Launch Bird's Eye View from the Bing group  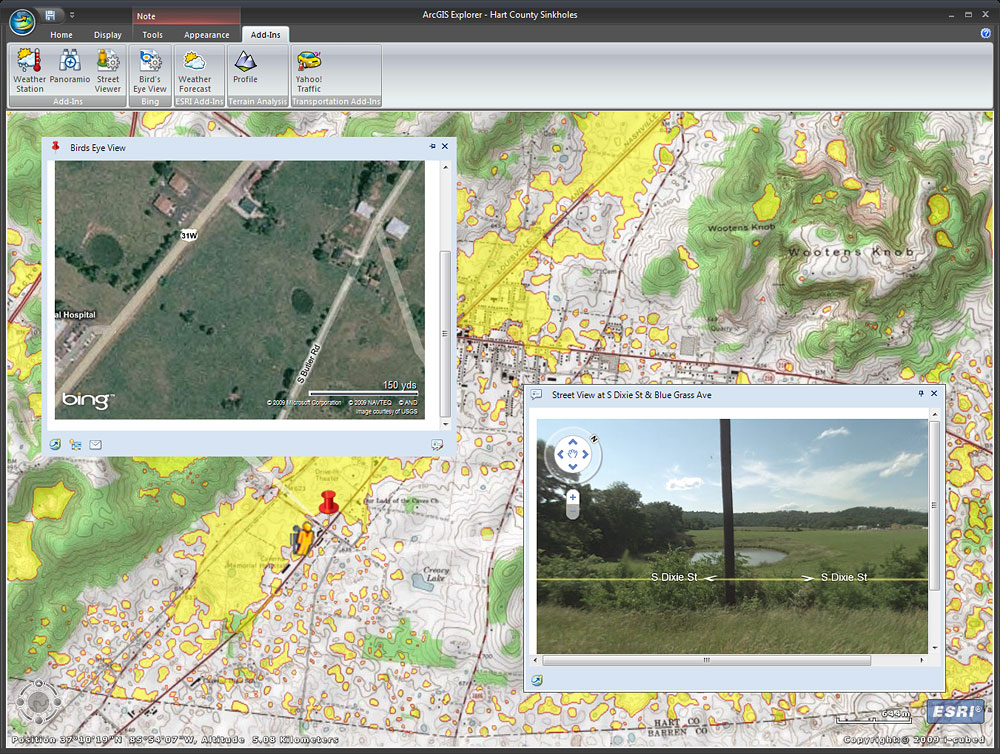(x=150, y=71)
